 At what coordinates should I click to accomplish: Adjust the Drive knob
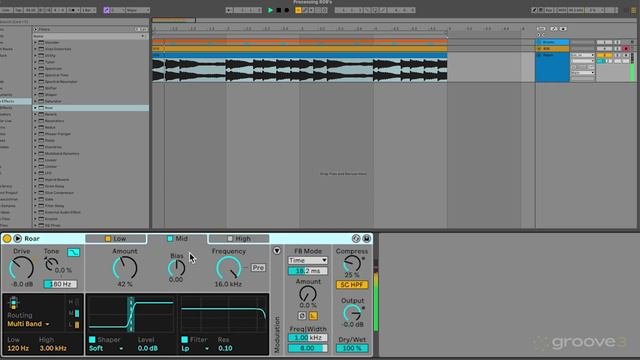point(21,268)
